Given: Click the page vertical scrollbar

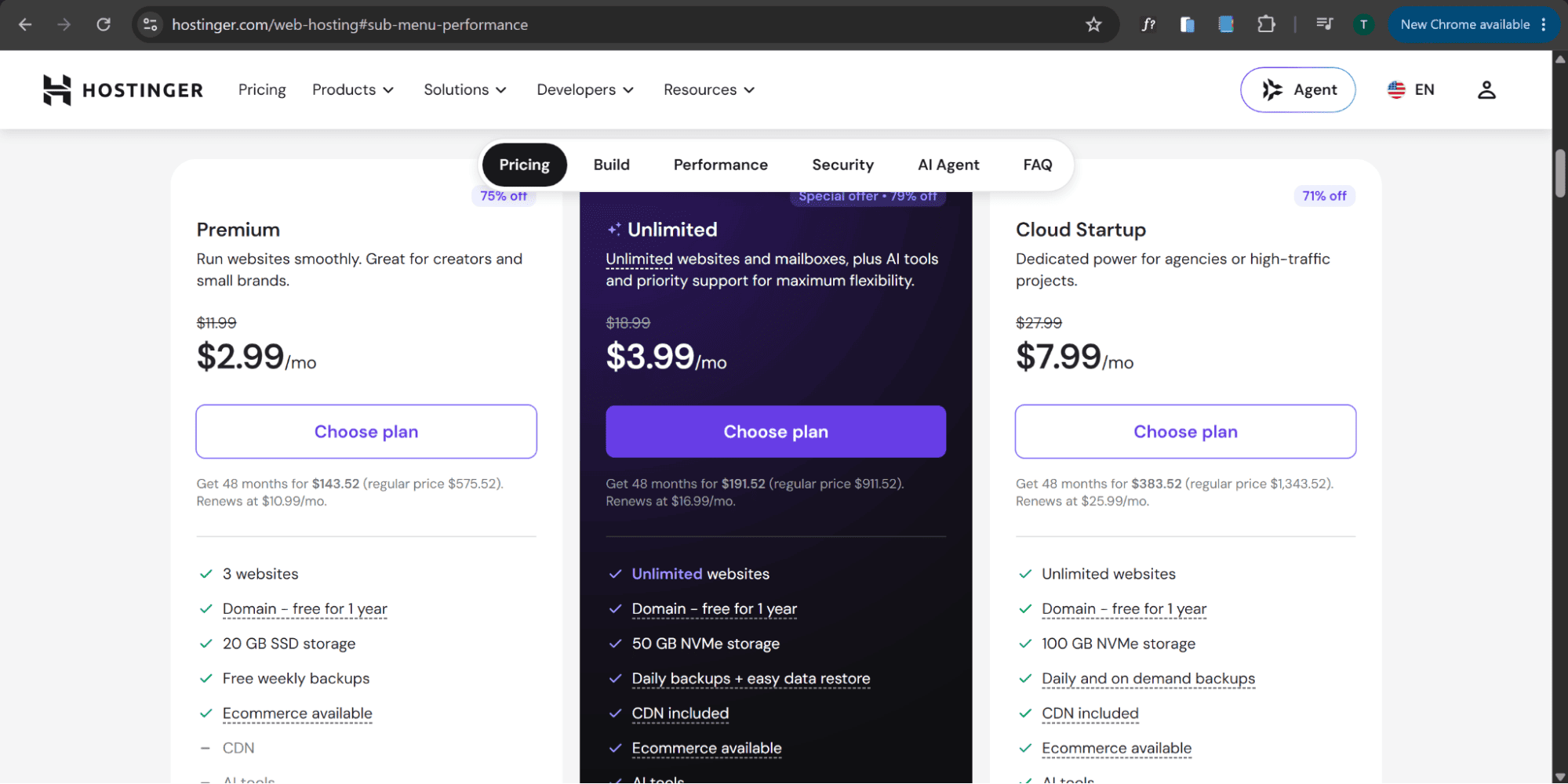Looking at the screenshot, I should point(1560,172).
